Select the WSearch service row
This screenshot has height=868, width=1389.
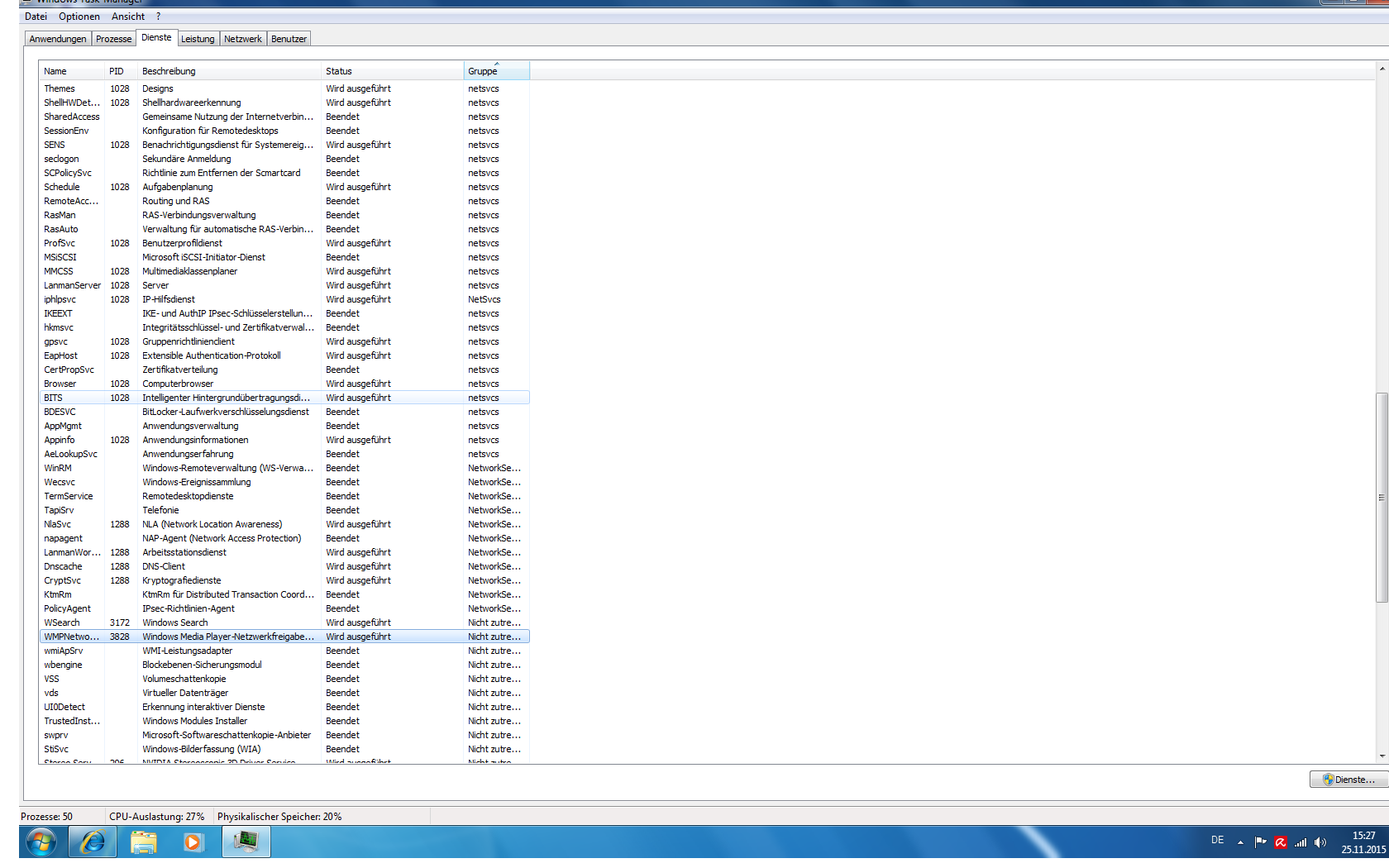pos(284,622)
